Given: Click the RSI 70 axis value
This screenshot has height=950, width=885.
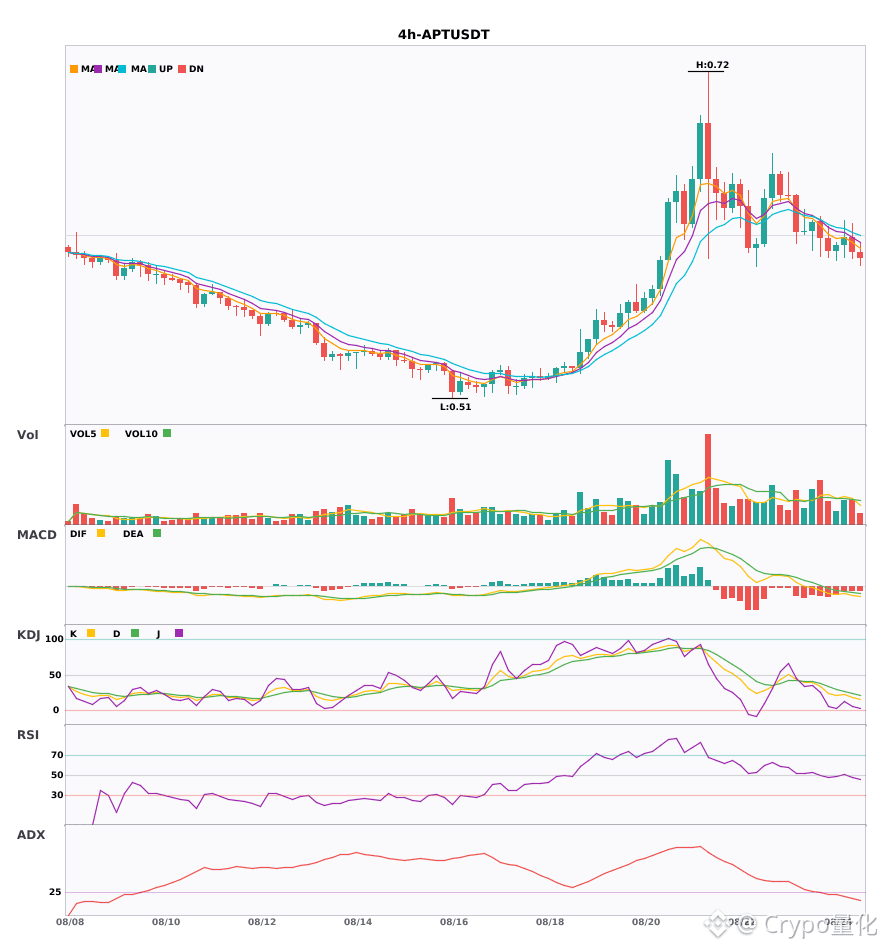Looking at the screenshot, I should point(57,755).
